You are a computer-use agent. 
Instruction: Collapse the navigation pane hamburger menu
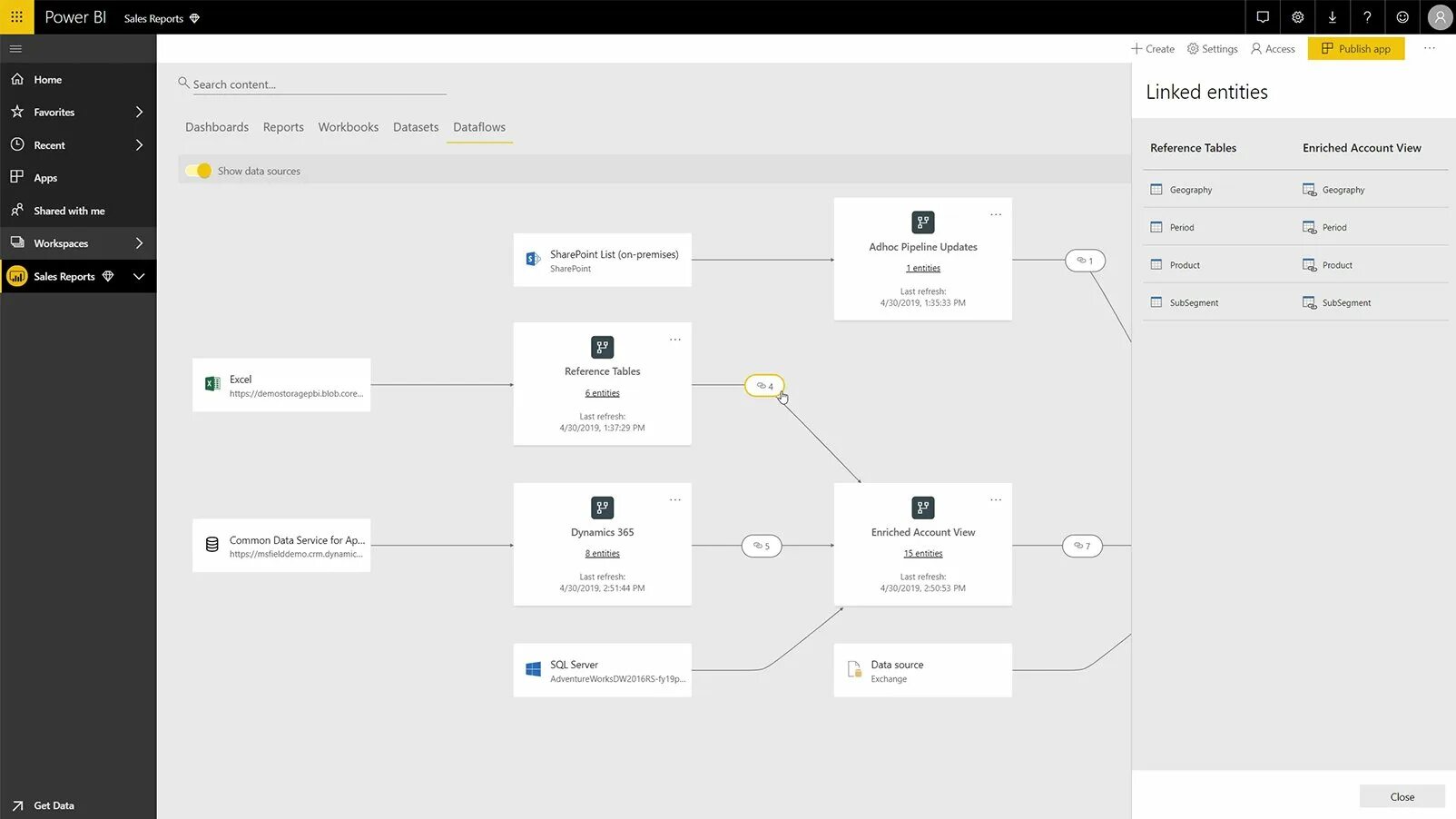15,48
